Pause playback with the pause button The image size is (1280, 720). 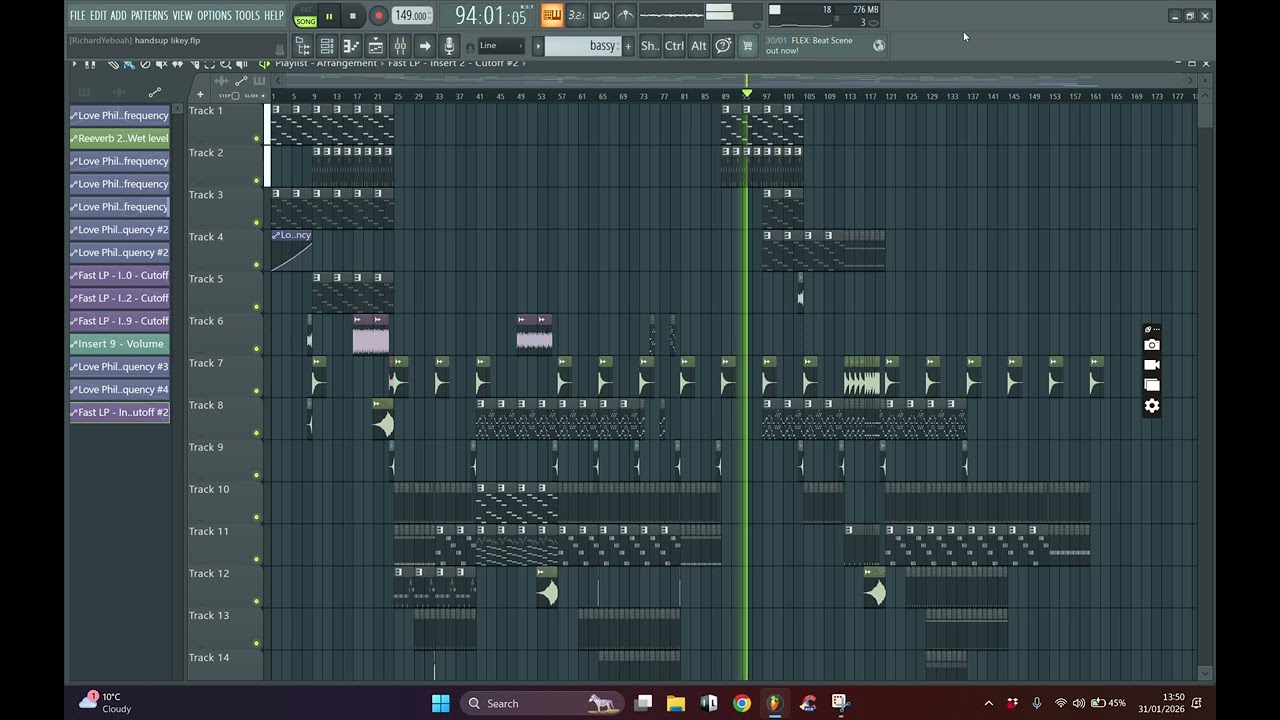click(329, 16)
